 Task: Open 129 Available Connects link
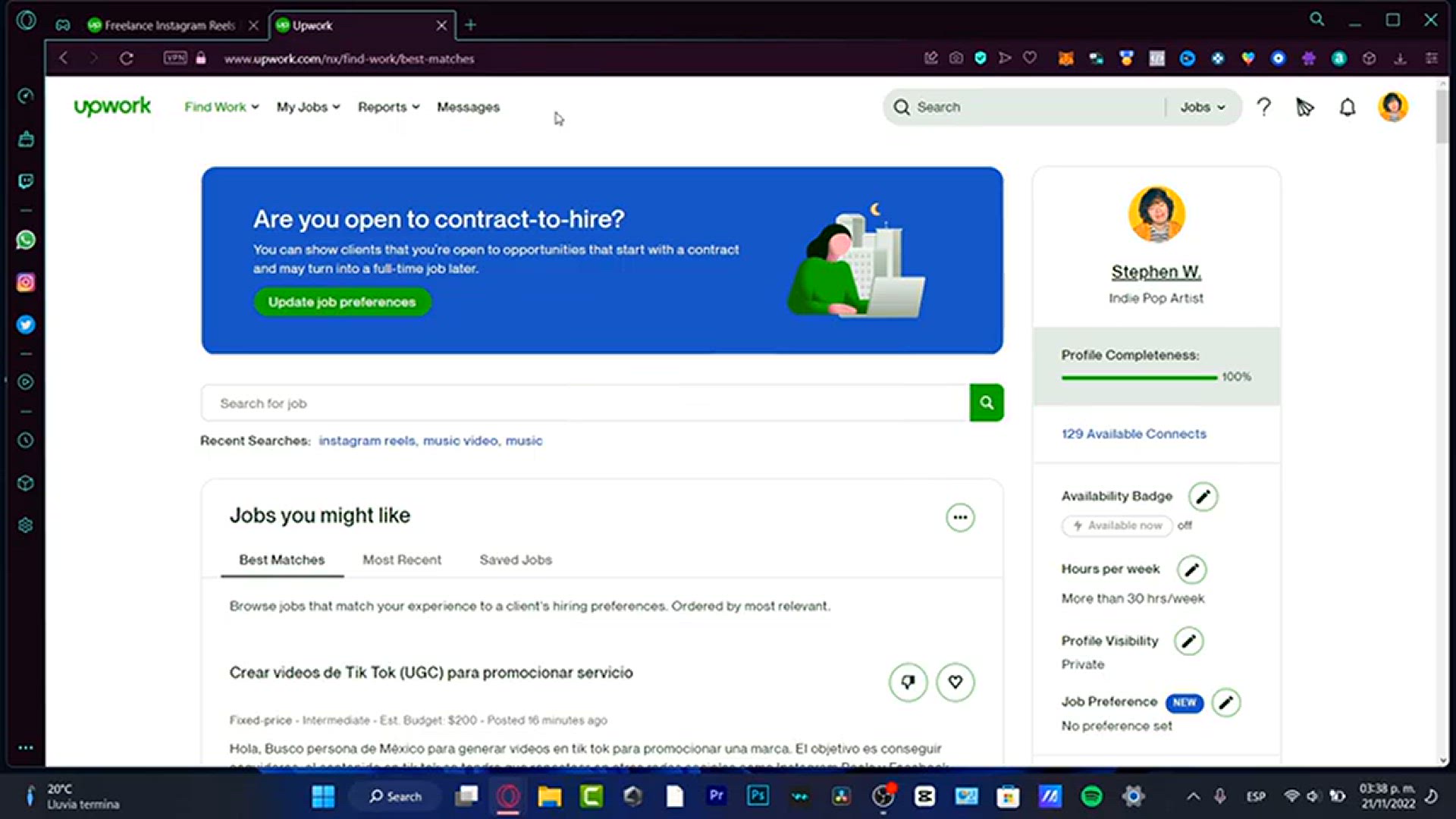click(1134, 434)
